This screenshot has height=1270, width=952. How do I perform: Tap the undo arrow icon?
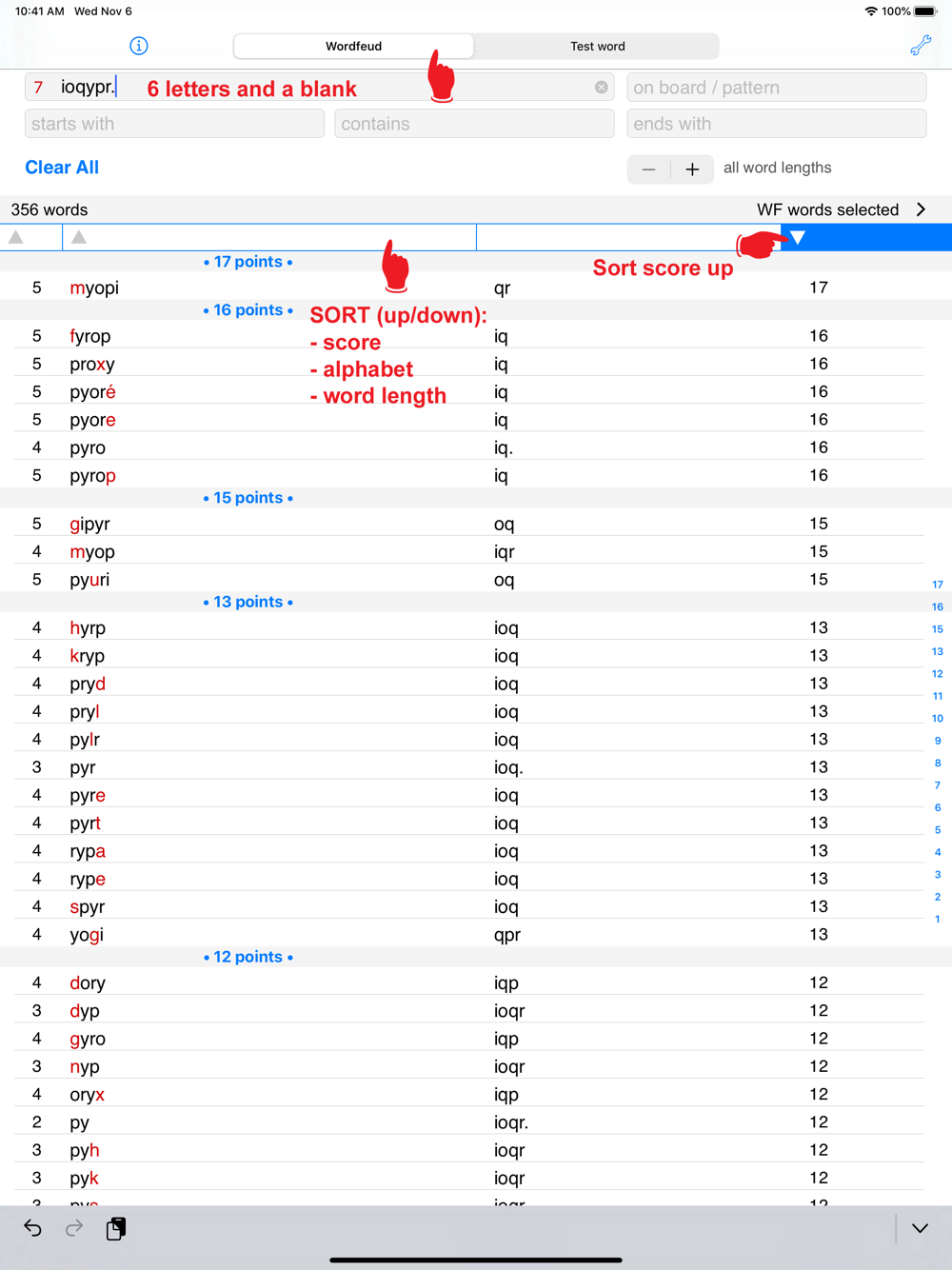pyautogui.click(x=32, y=1228)
